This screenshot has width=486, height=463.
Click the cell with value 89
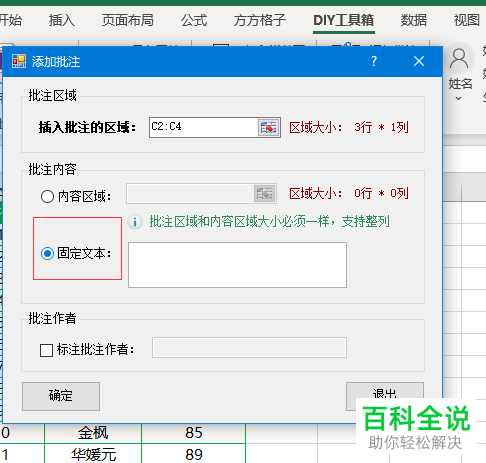[194, 454]
